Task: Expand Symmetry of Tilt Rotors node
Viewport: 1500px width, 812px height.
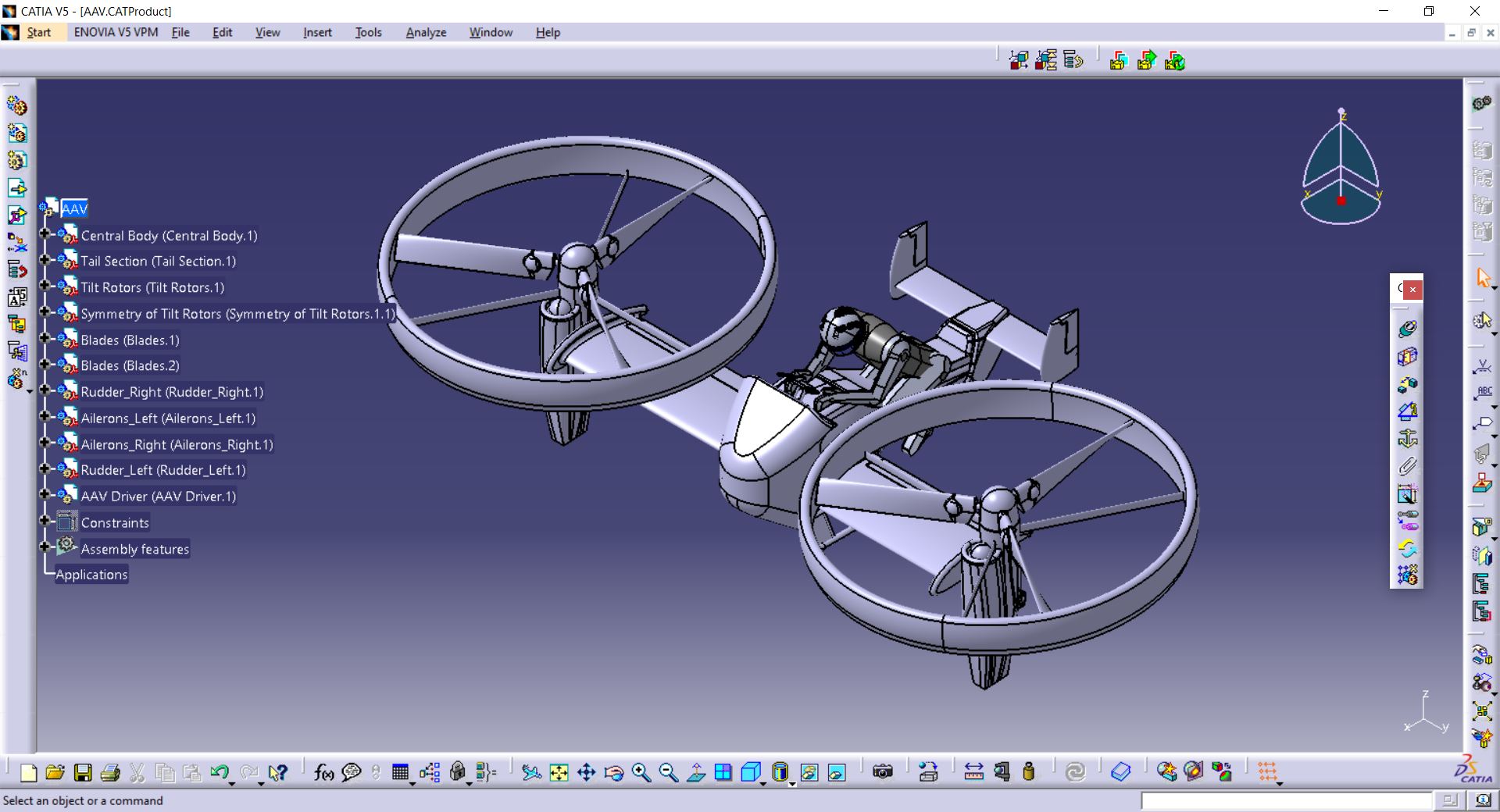Action: click(x=45, y=312)
